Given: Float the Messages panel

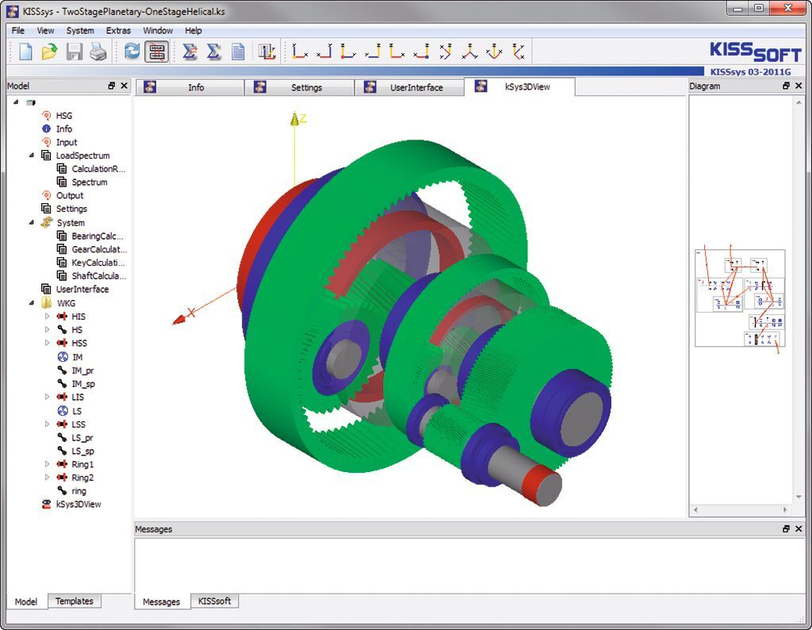Looking at the screenshot, I should [786, 529].
